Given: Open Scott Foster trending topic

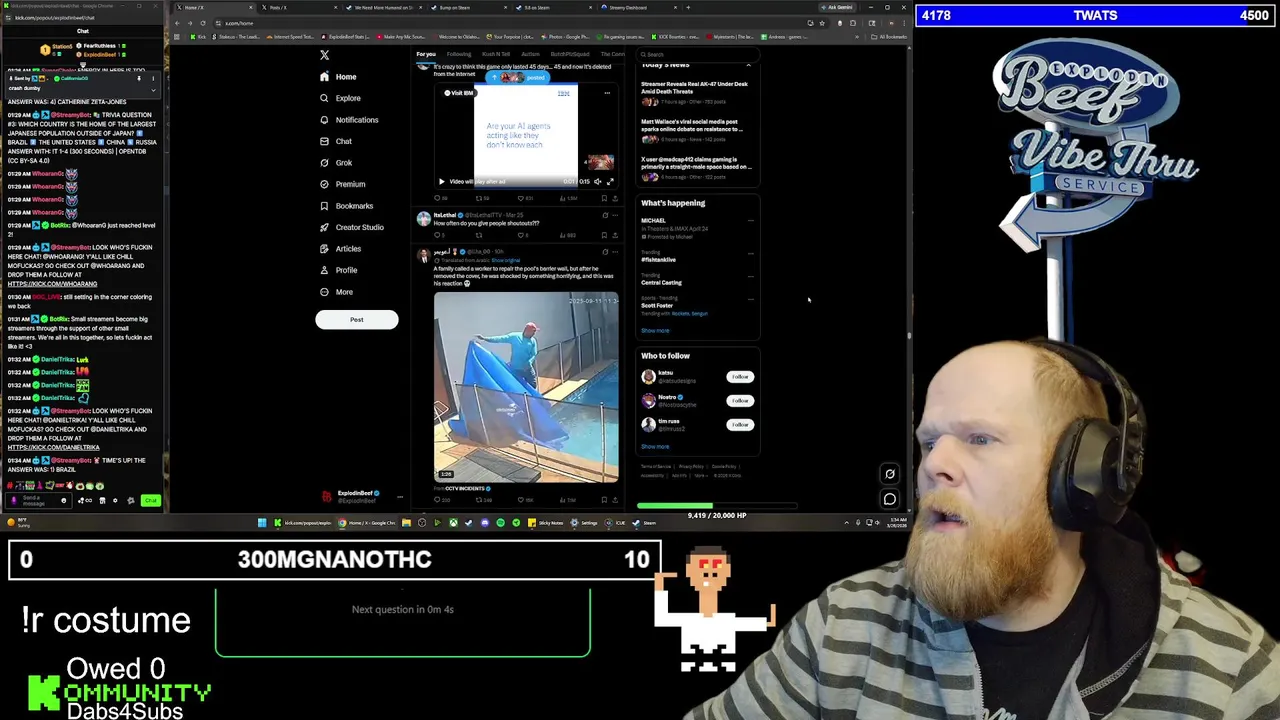Looking at the screenshot, I should (x=657, y=306).
